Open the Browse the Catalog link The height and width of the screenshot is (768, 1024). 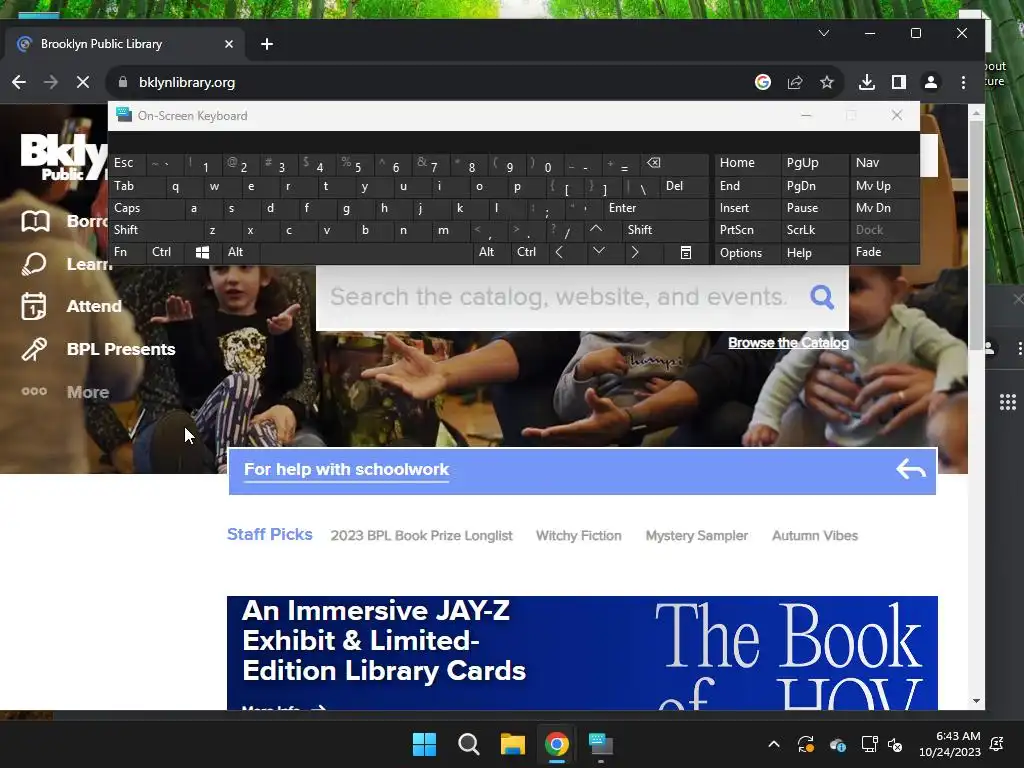788,343
